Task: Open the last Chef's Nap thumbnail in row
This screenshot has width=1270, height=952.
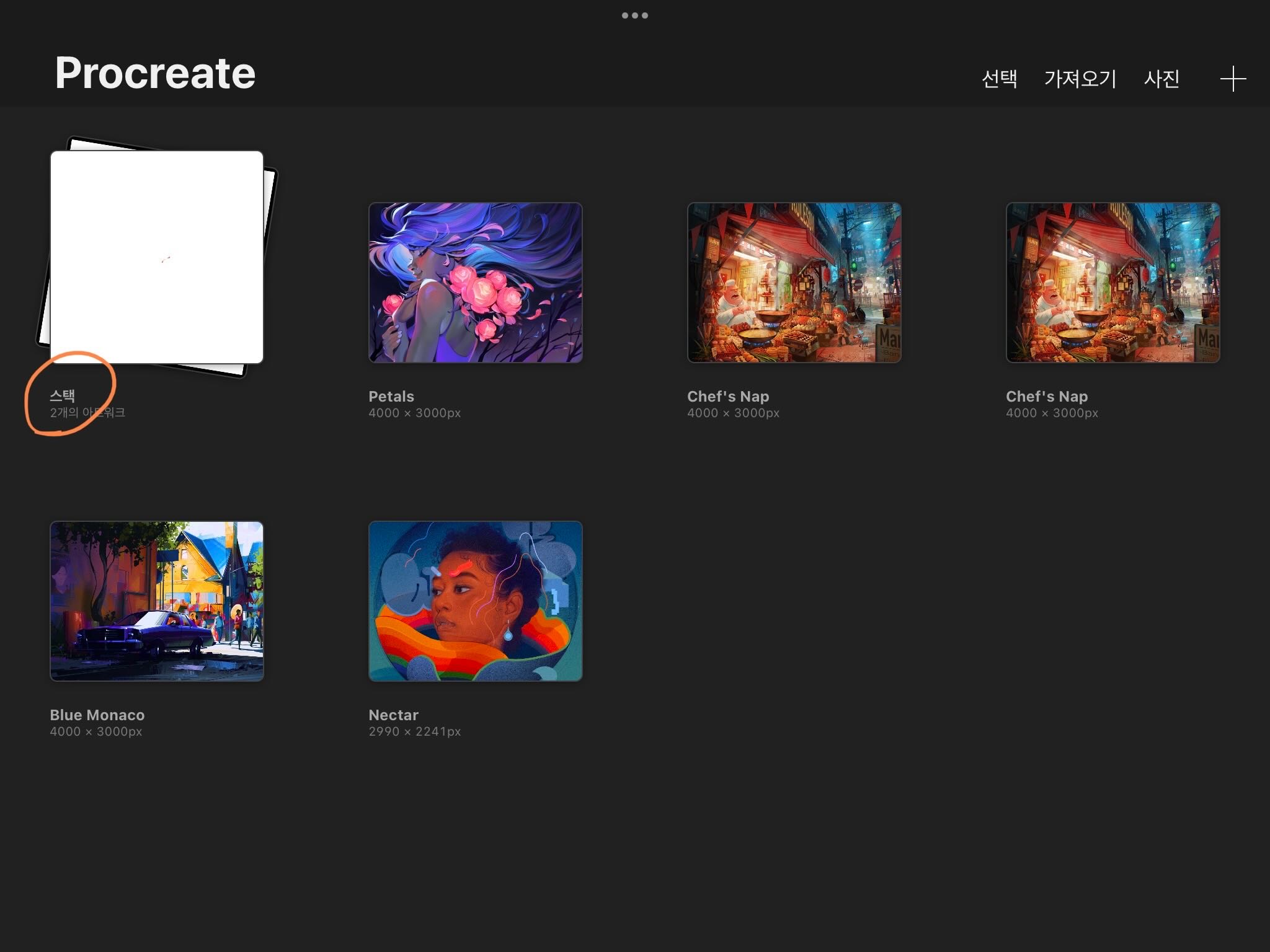Action: 1112,283
